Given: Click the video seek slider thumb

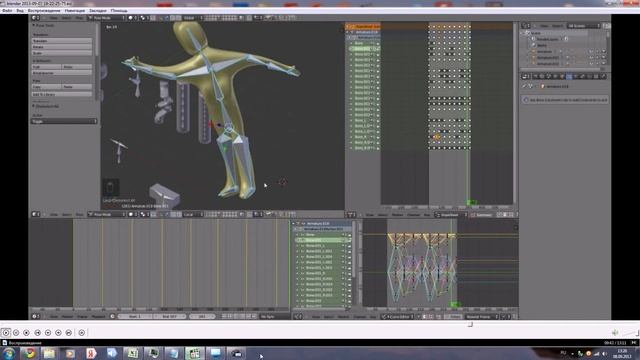Looking at the screenshot, I should 470,324.
